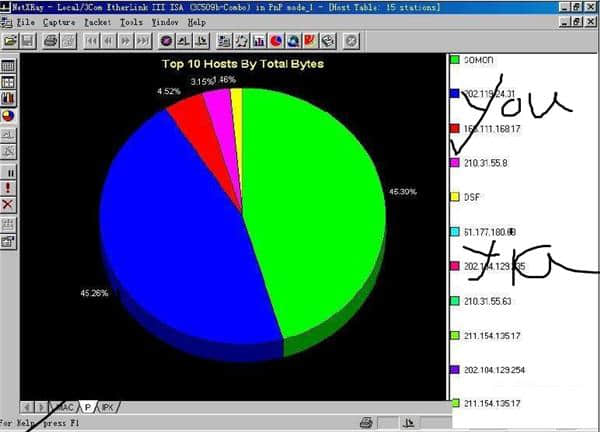Image resolution: width=600 pixels, height=432 pixels.
Task: Open the Packet menu
Action: (x=97, y=21)
